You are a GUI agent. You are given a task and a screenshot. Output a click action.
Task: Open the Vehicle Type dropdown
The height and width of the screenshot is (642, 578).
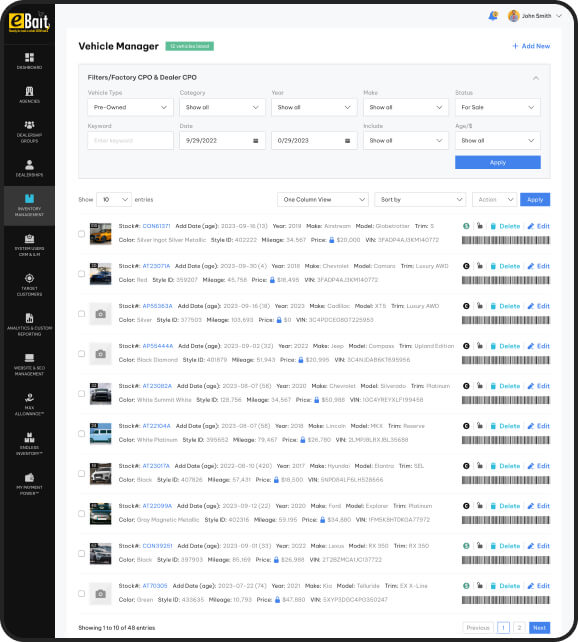pos(130,107)
